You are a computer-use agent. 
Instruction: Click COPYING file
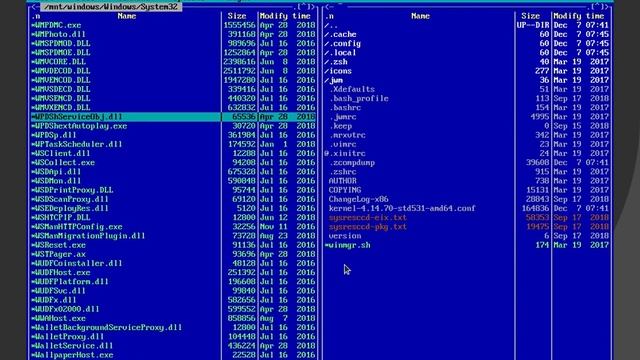[x=467, y=190]
